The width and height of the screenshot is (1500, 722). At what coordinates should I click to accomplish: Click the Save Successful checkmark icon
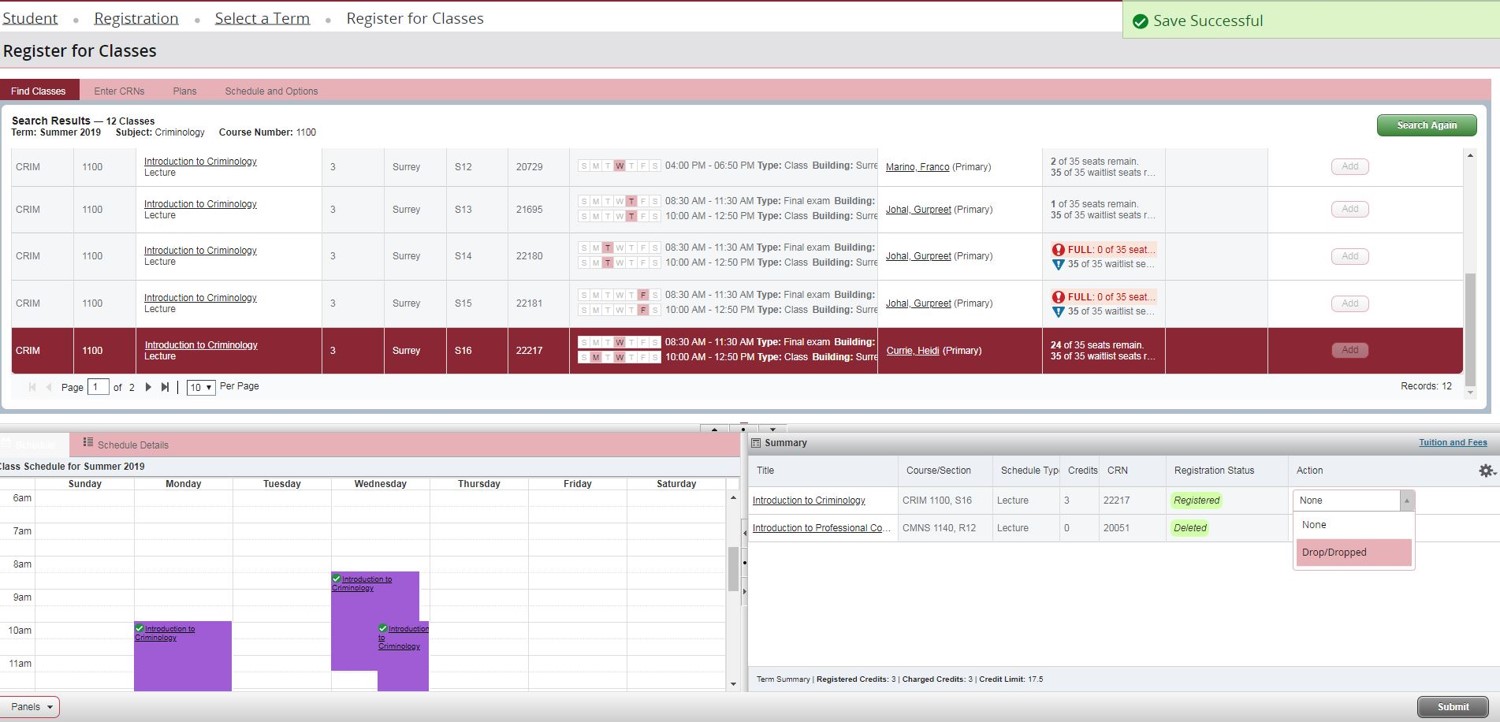(x=1139, y=21)
